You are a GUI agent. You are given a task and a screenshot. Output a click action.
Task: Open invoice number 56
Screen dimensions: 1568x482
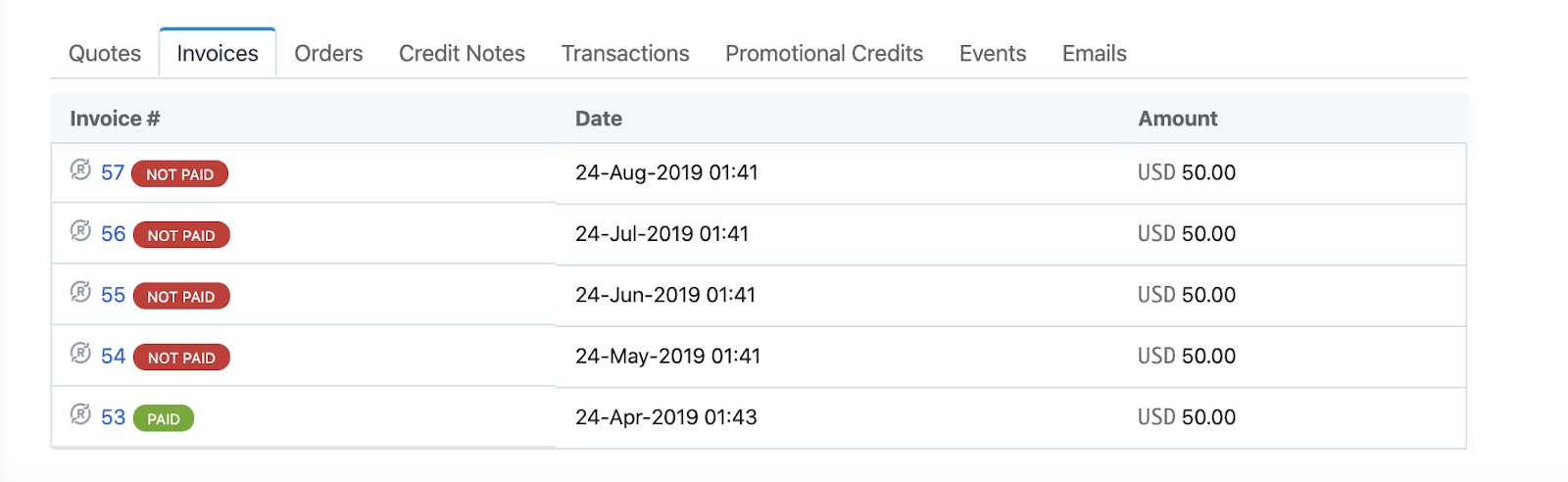coord(113,234)
